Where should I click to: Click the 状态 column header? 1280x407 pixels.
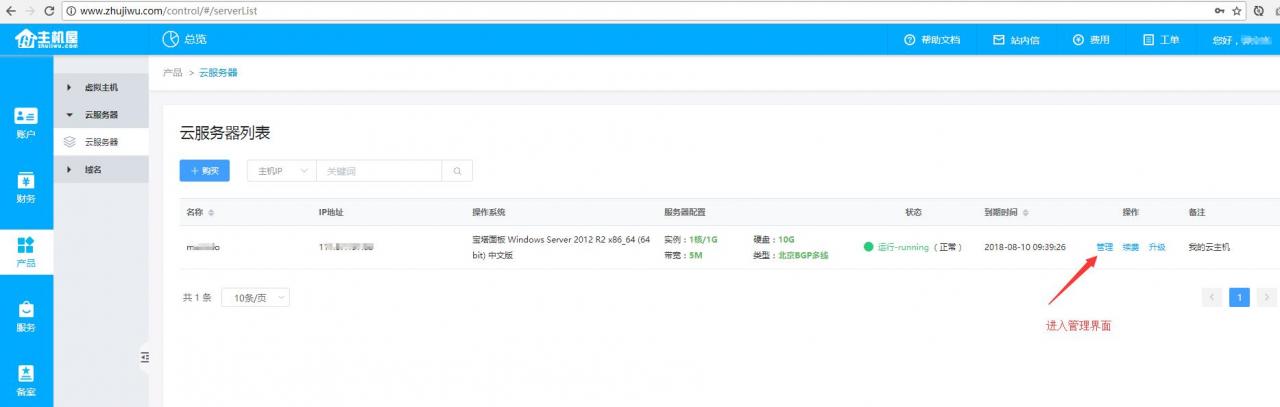[913, 213]
